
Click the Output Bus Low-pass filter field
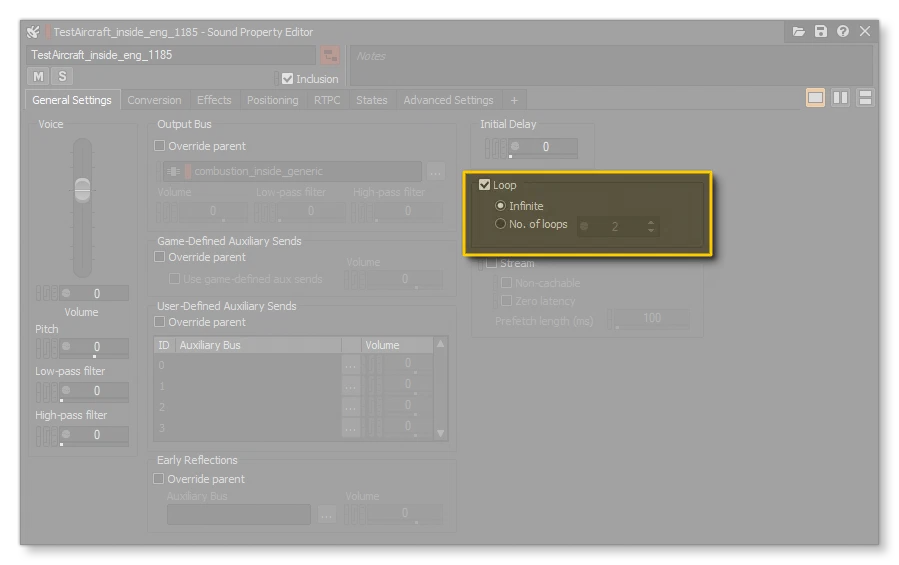(311, 212)
